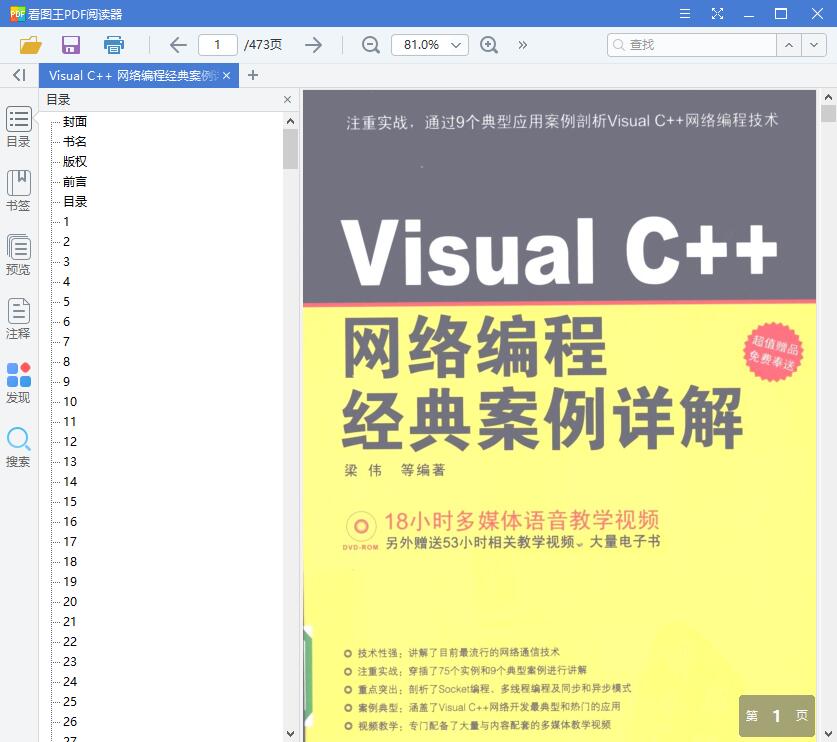Open the 预览 thumbnails panel
Image resolution: width=837 pixels, height=742 pixels.
pos(19,255)
